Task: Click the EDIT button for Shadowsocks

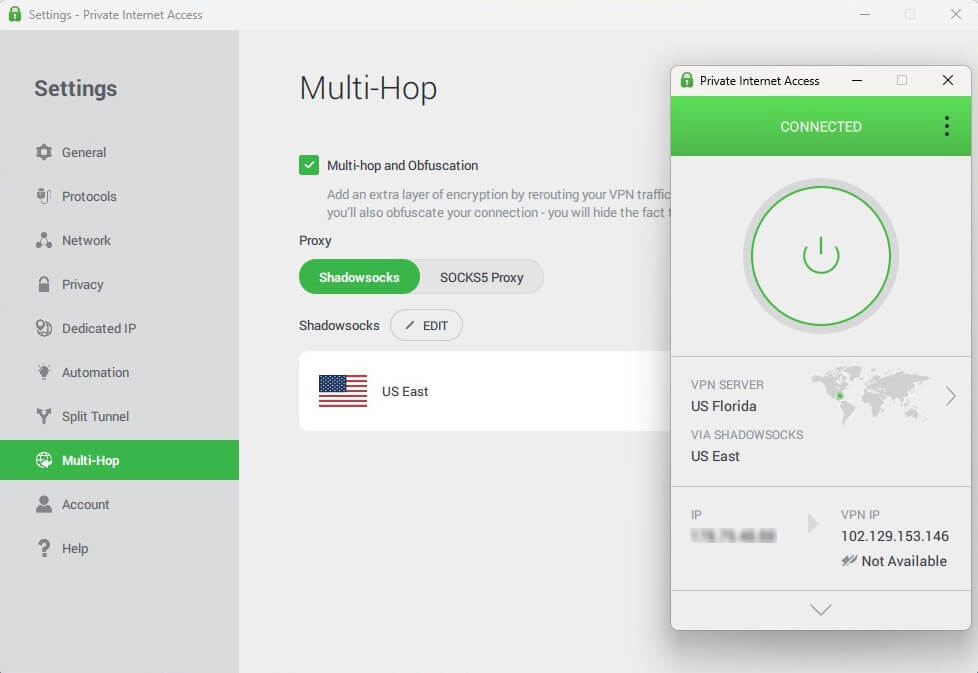Action: pos(426,325)
